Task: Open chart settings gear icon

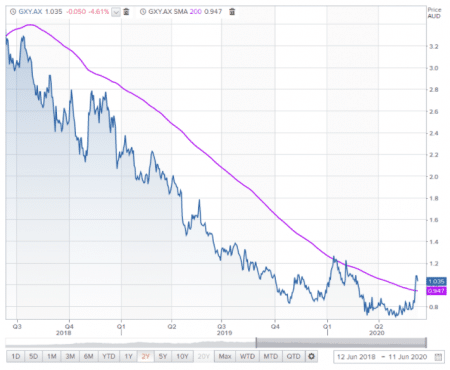Action: point(311,356)
